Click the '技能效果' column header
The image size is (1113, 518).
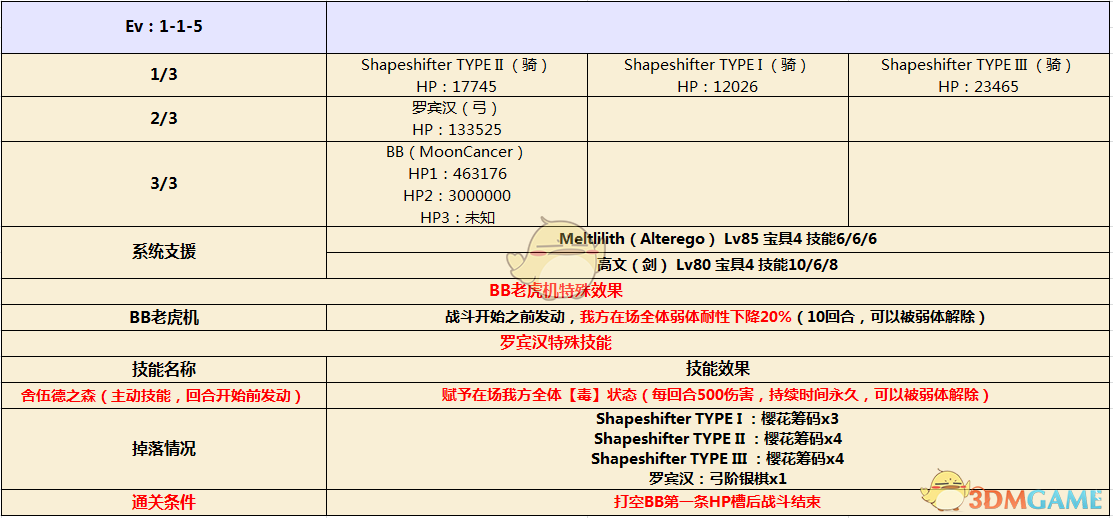click(x=718, y=369)
